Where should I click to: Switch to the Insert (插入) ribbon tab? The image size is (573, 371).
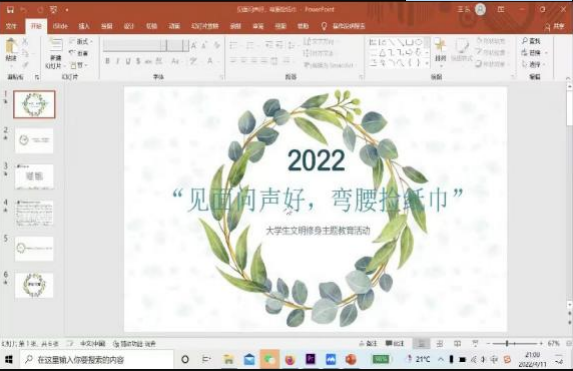[x=84, y=26]
